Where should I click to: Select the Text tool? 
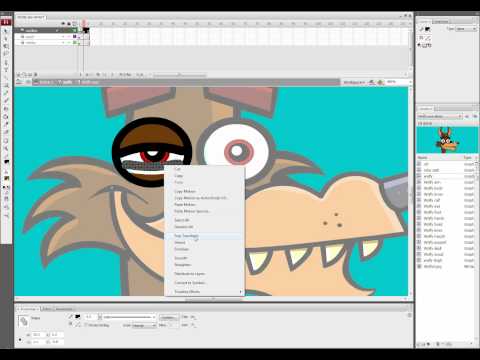pyautogui.click(x=6, y=70)
